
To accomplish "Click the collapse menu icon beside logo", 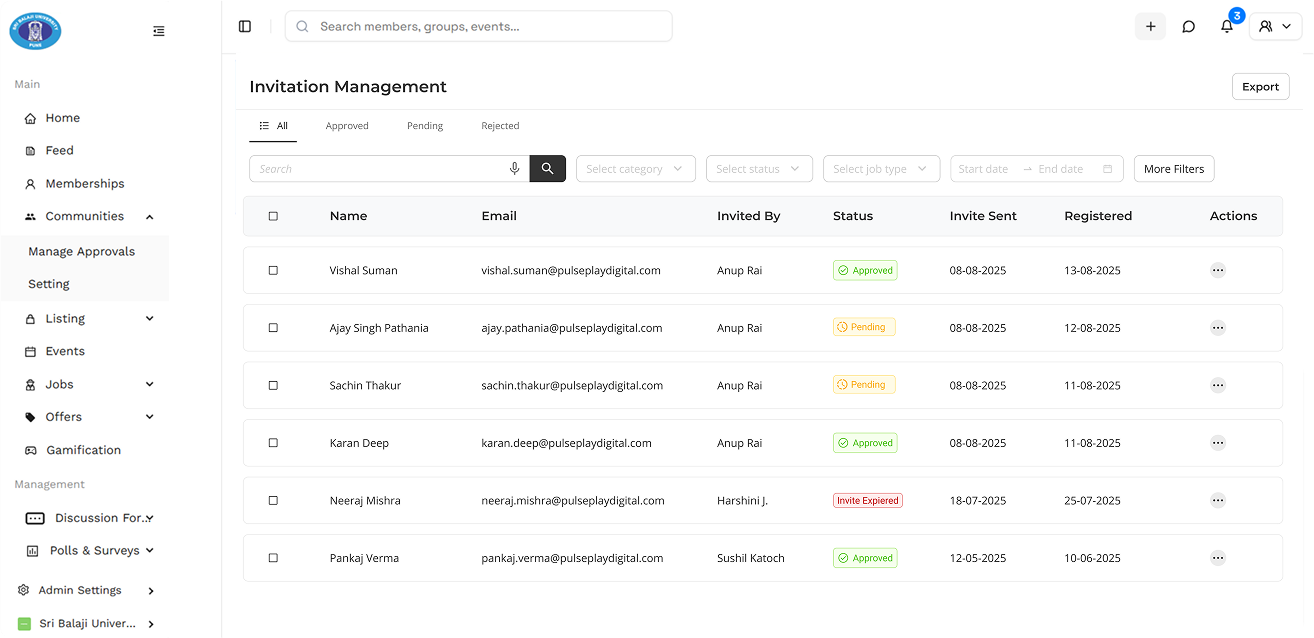I will point(159,31).
